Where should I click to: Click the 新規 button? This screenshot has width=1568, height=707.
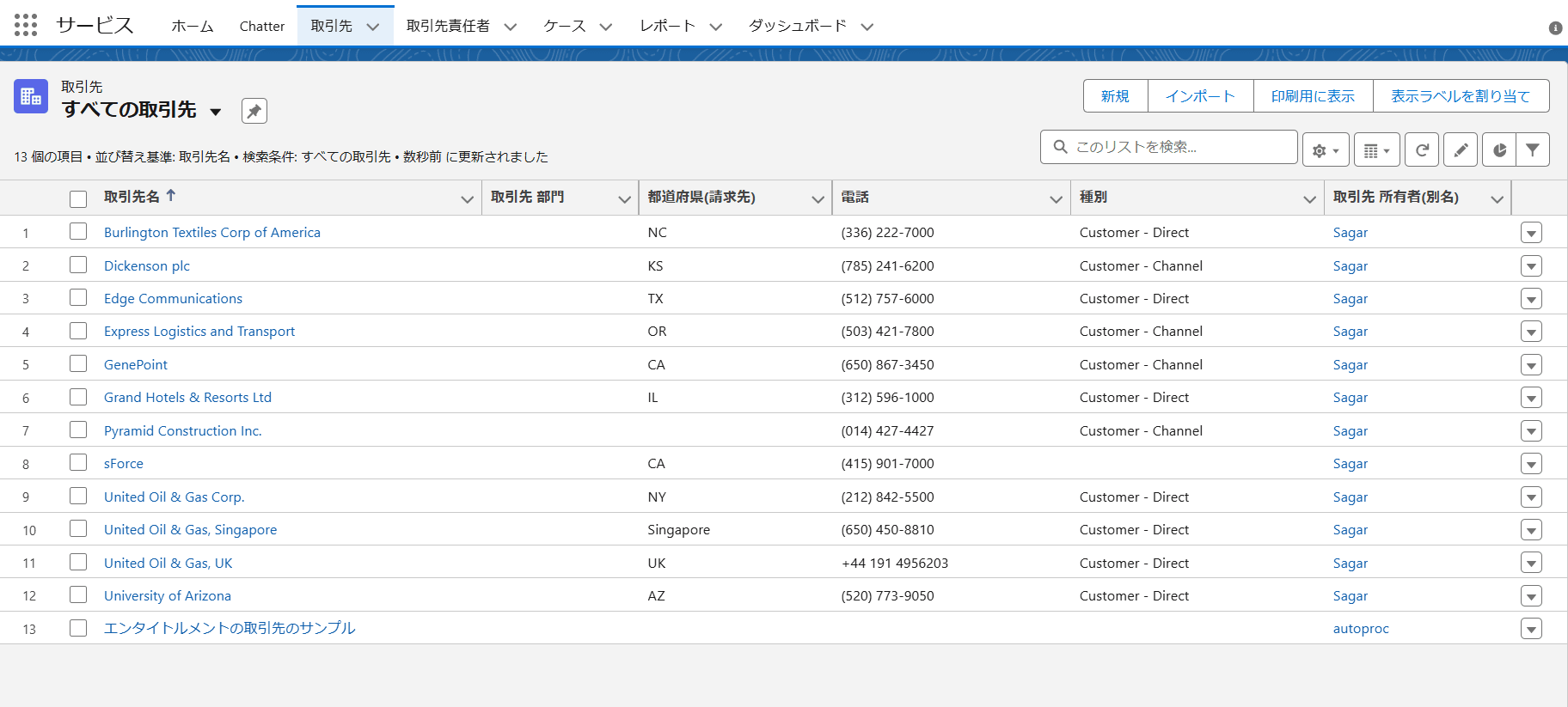[x=1115, y=96]
